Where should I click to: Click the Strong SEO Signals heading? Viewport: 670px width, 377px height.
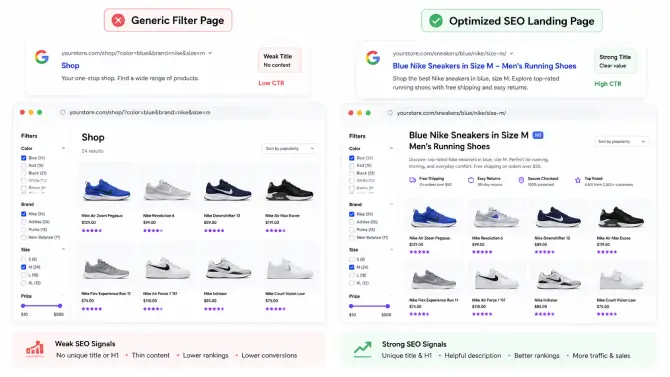click(414, 344)
